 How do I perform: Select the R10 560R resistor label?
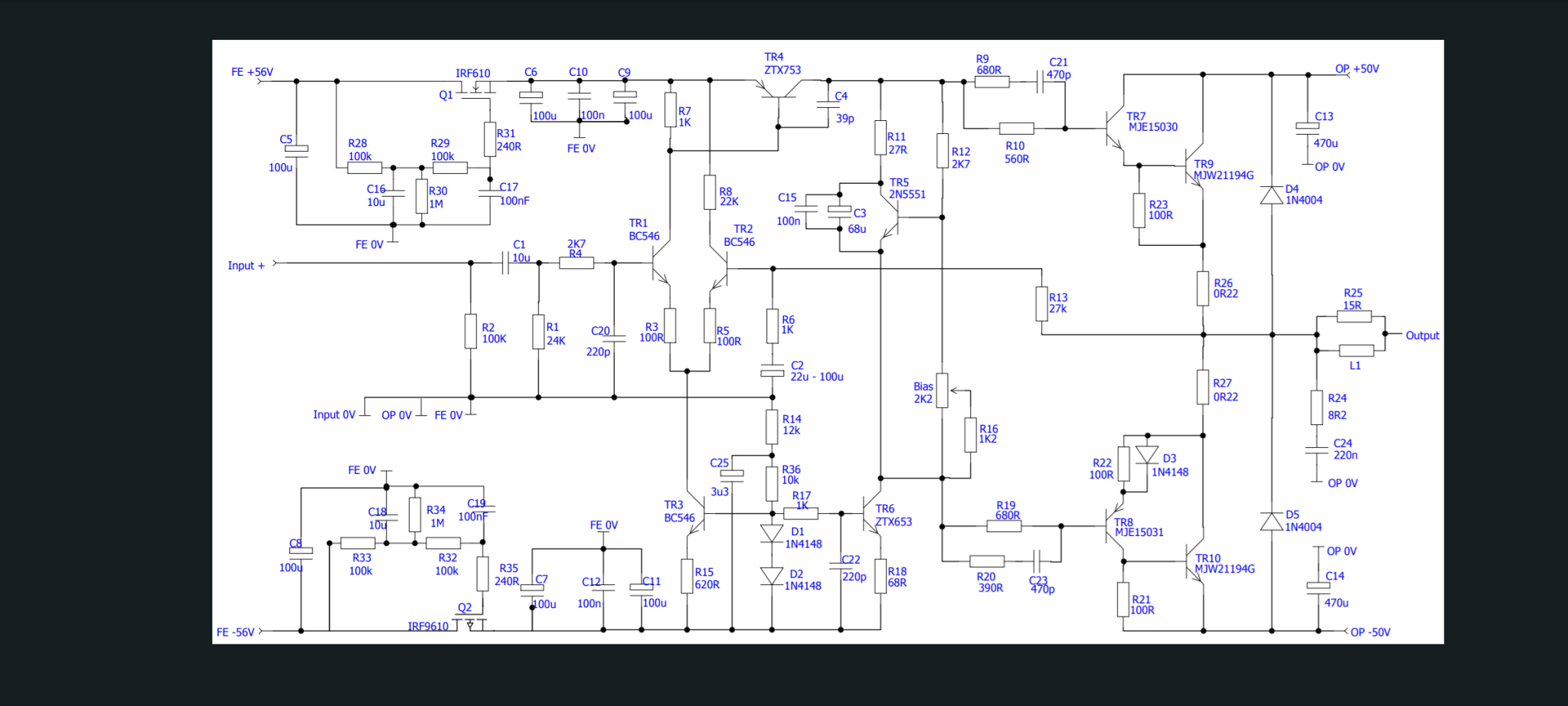click(1017, 152)
